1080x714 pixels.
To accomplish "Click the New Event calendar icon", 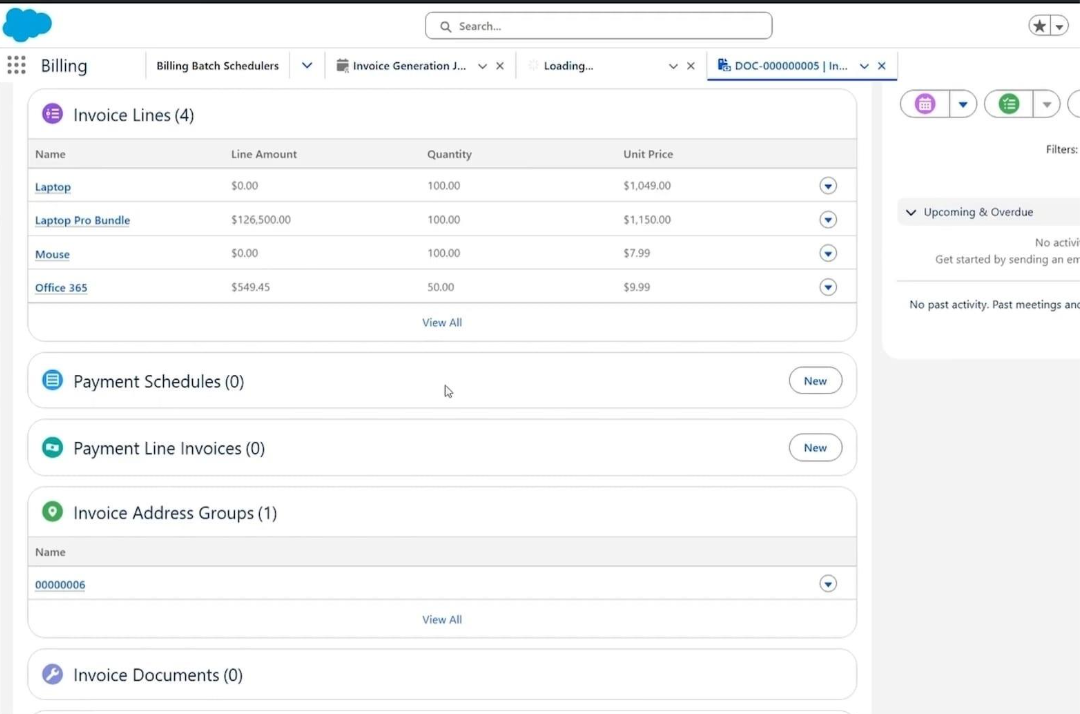I will 925,104.
